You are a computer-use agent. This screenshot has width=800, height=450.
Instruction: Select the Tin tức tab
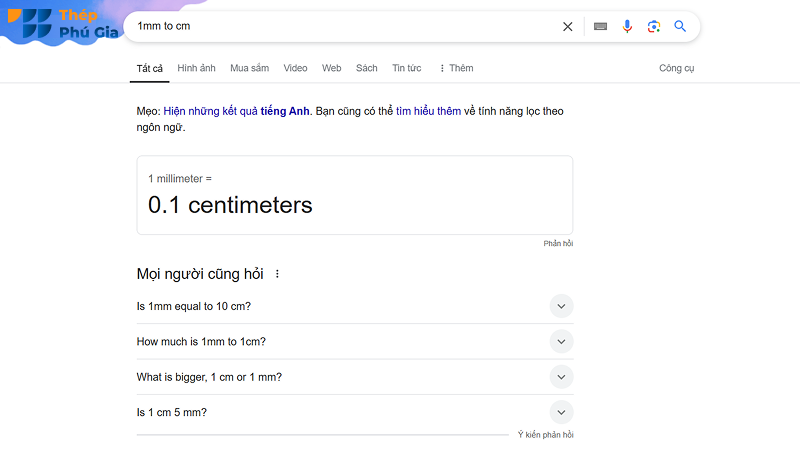[x=406, y=68]
